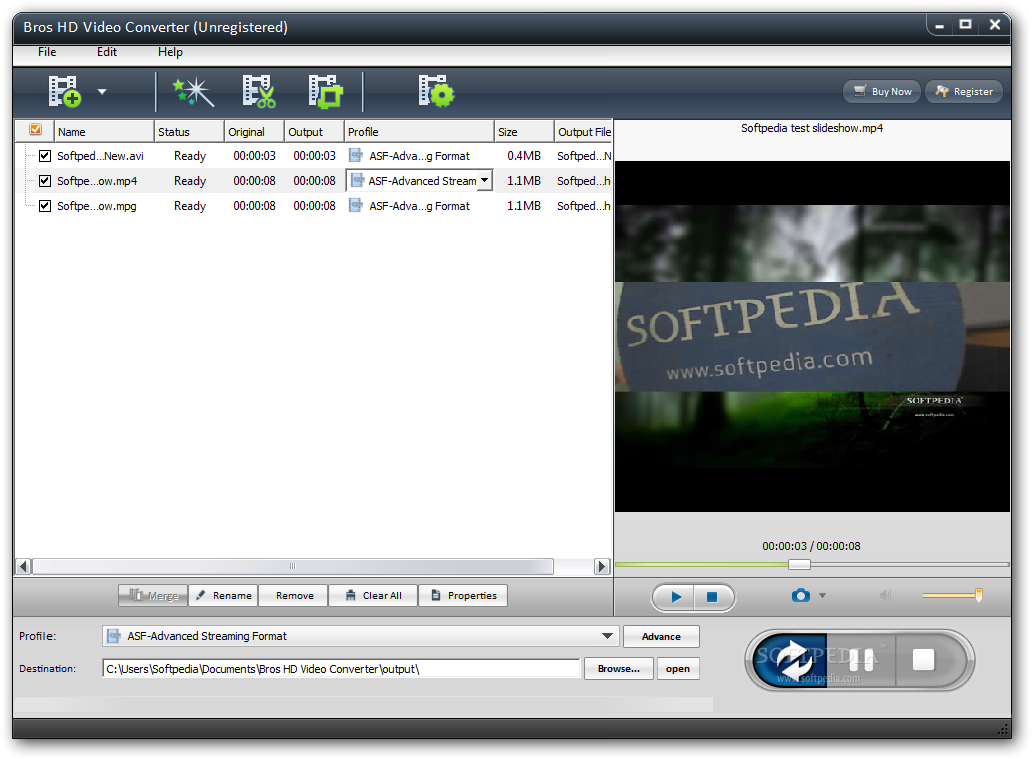Open the Trim video scissors tool
Viewport: 1032px width, 759px height.
click(x=259, y=92)
